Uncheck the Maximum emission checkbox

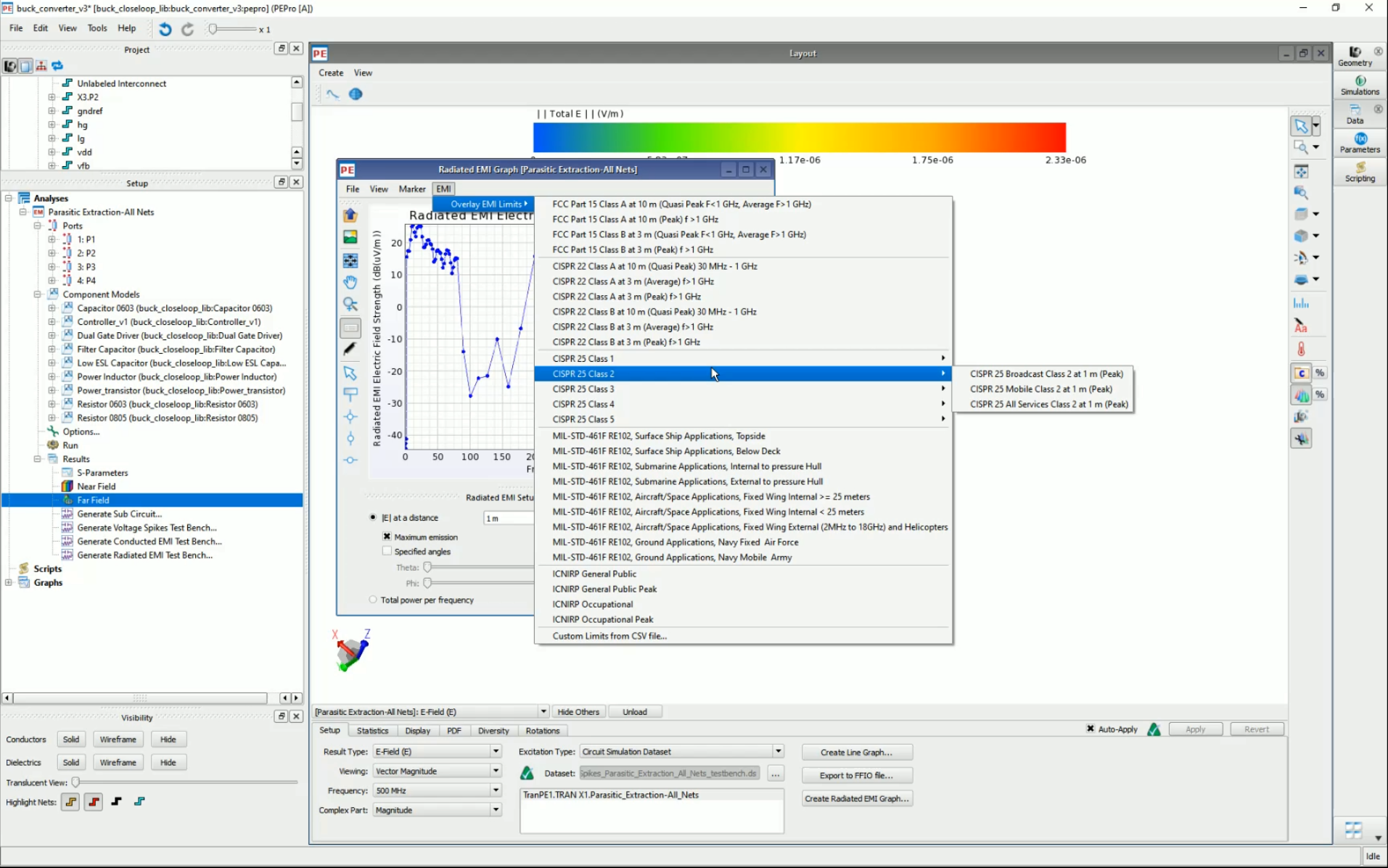[387, 537]
